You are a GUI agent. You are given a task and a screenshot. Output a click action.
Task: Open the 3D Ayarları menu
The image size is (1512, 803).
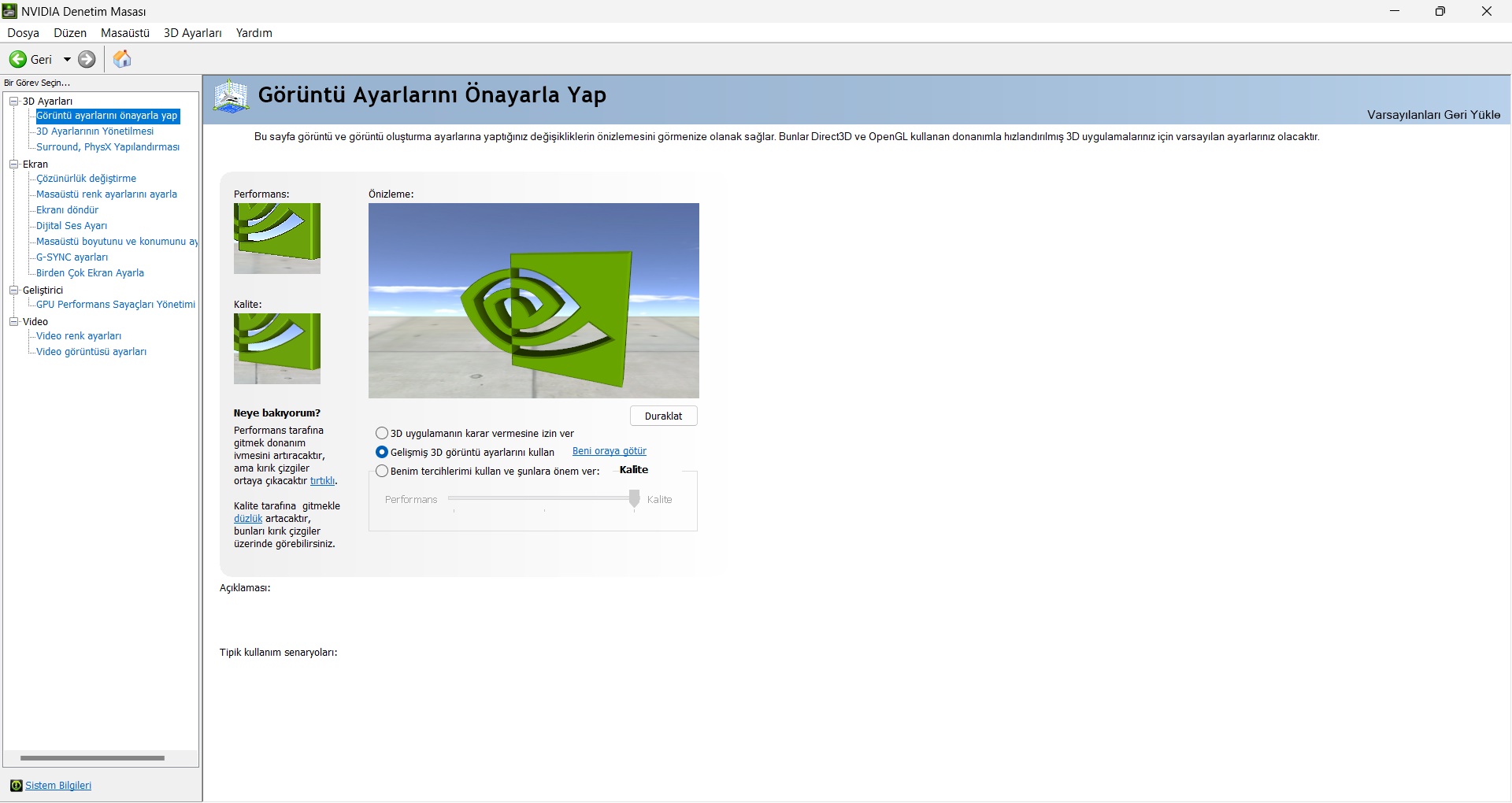coord(193,33)
